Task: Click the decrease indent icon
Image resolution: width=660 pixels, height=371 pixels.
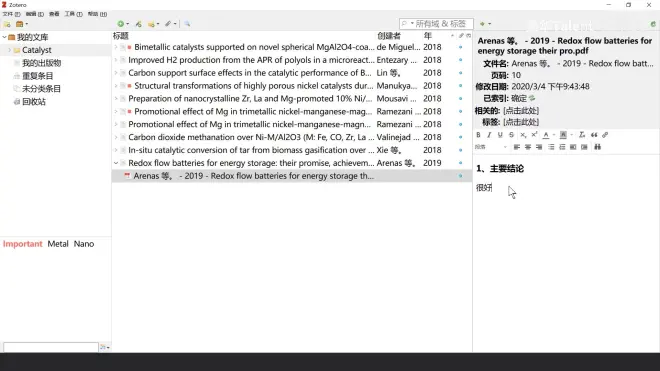Action: [573, 147]
